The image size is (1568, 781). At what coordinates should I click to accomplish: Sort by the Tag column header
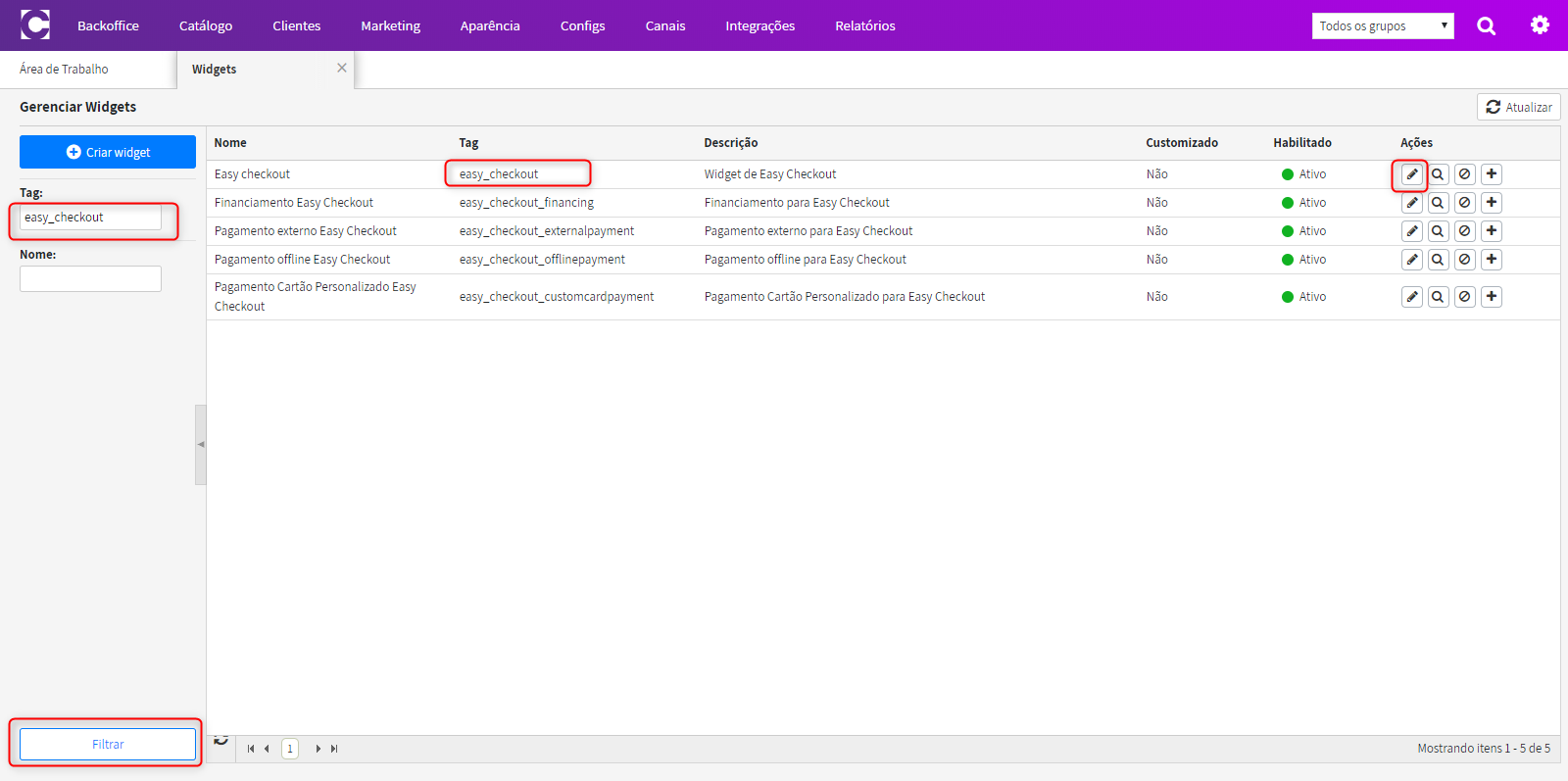pos(468,143)
